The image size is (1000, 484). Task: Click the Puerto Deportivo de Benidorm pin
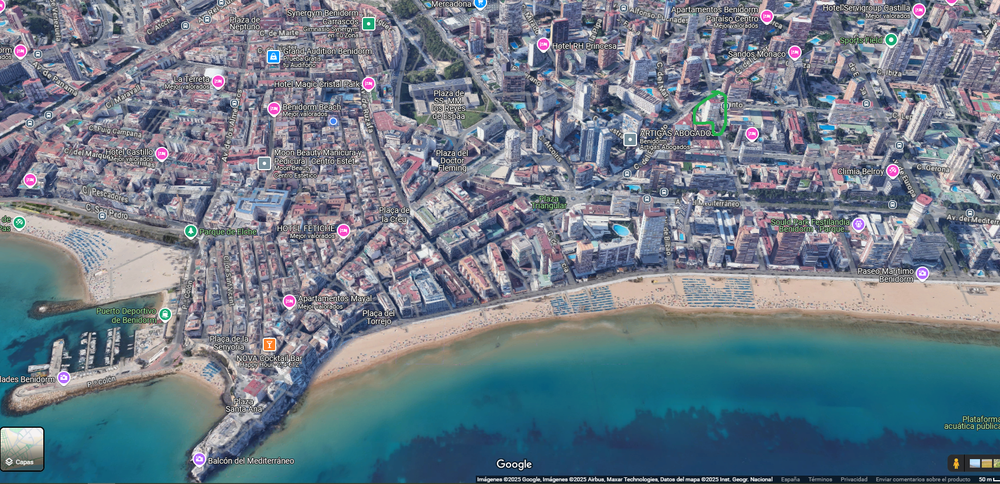pyautogui.click(x=165, y=315)
